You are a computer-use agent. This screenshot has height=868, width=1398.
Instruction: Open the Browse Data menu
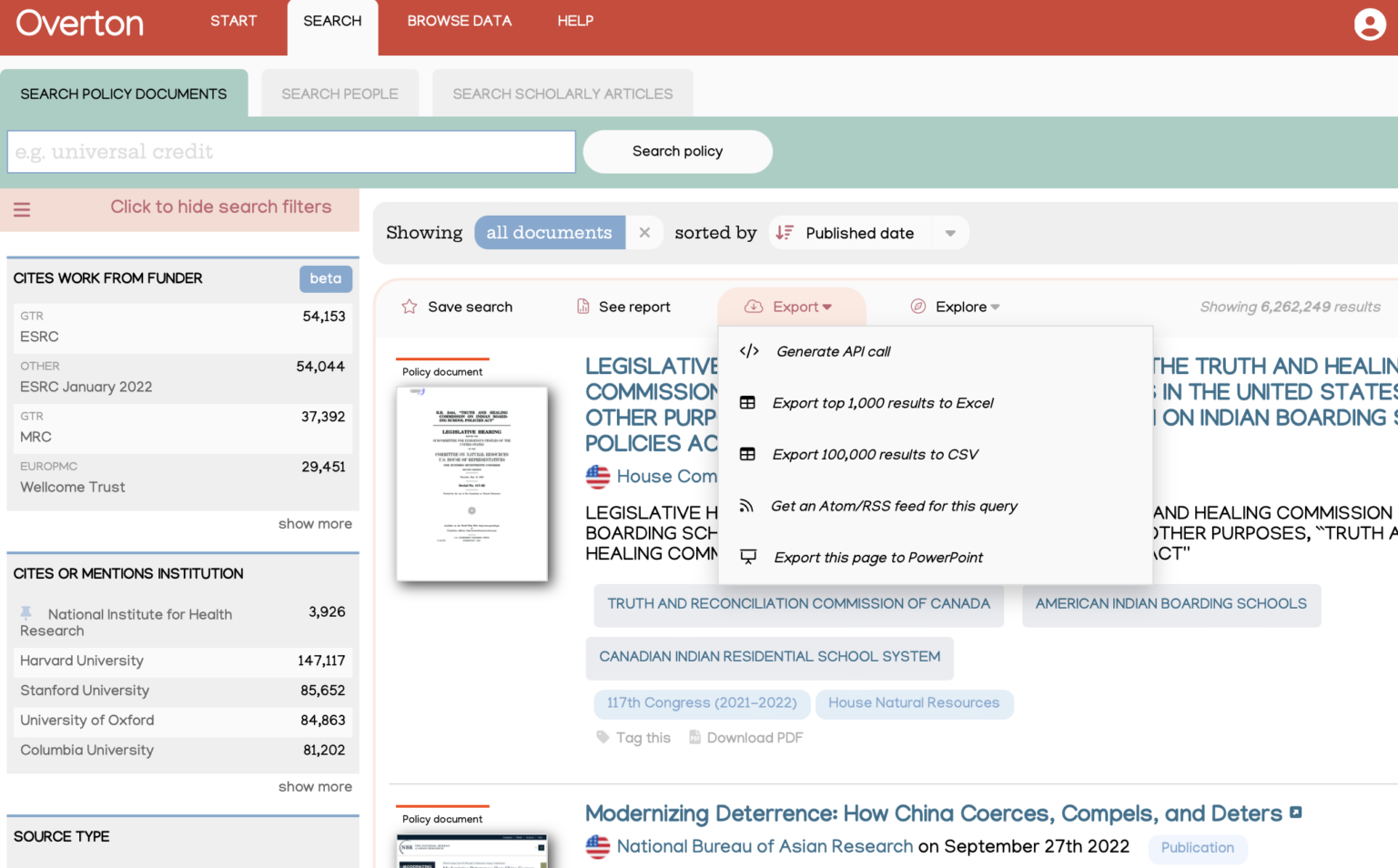(460, 20)
